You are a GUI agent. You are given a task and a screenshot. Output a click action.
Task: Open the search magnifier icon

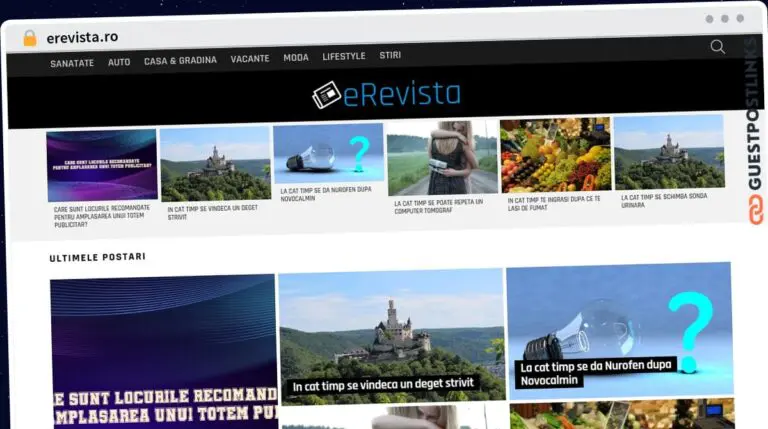pos(718,47)
